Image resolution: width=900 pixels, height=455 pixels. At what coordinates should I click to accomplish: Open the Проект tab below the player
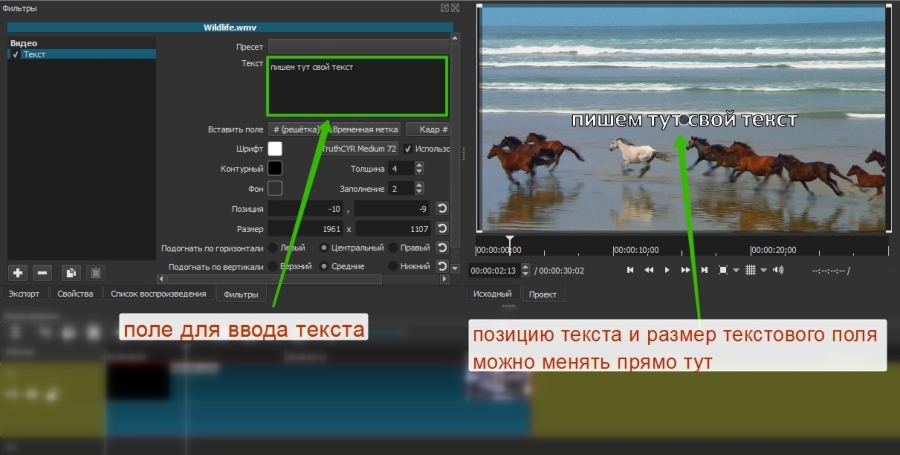click(x=543, y=295)
